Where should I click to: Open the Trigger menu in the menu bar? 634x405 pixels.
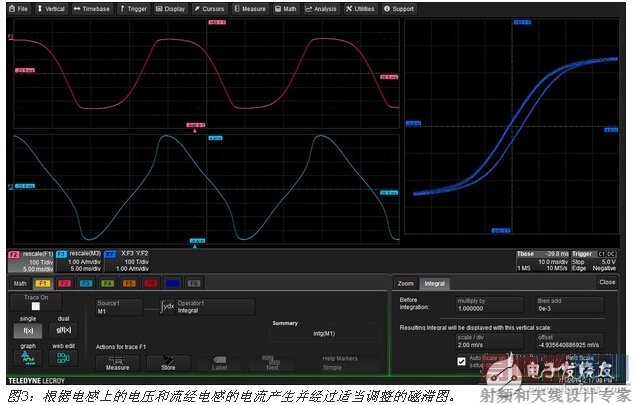point(133,8)
